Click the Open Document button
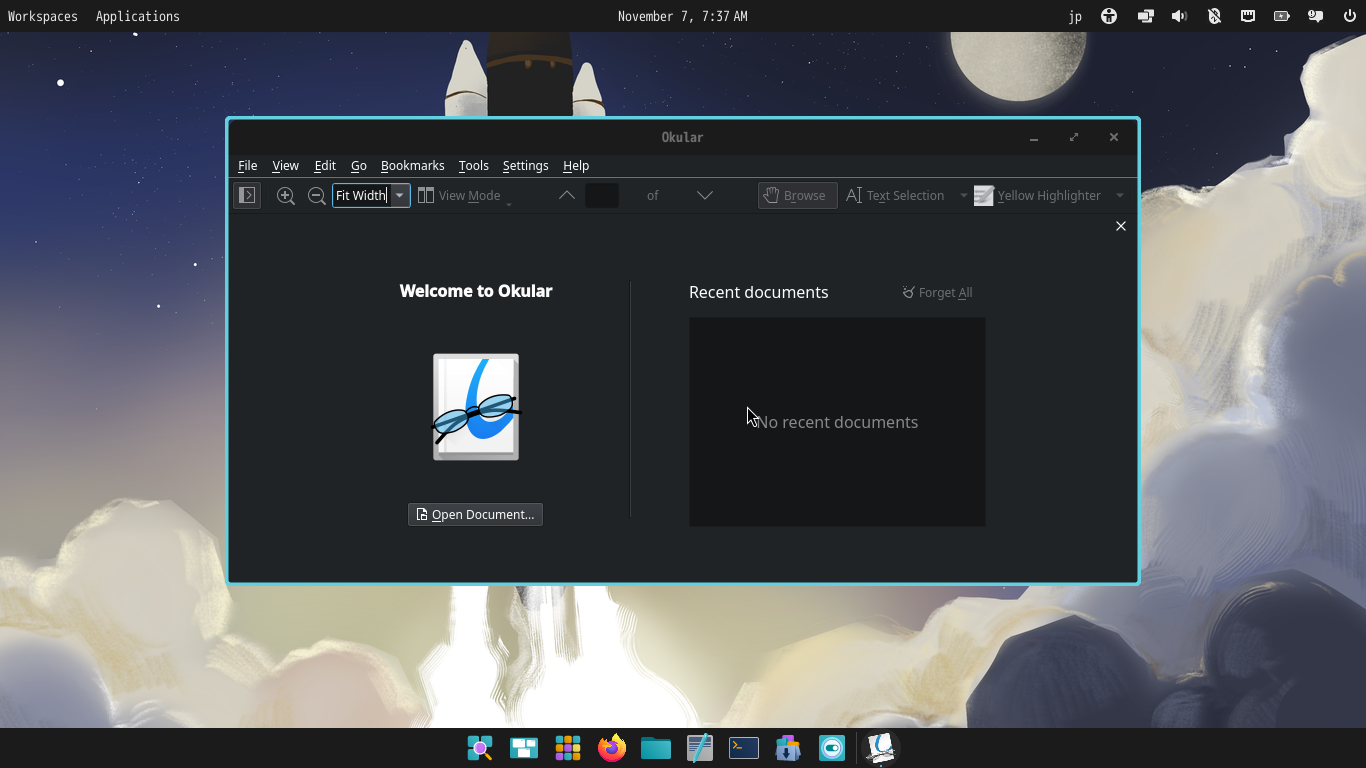The height and width of the screenshot is (768, 1366). (x=475, y=514)
